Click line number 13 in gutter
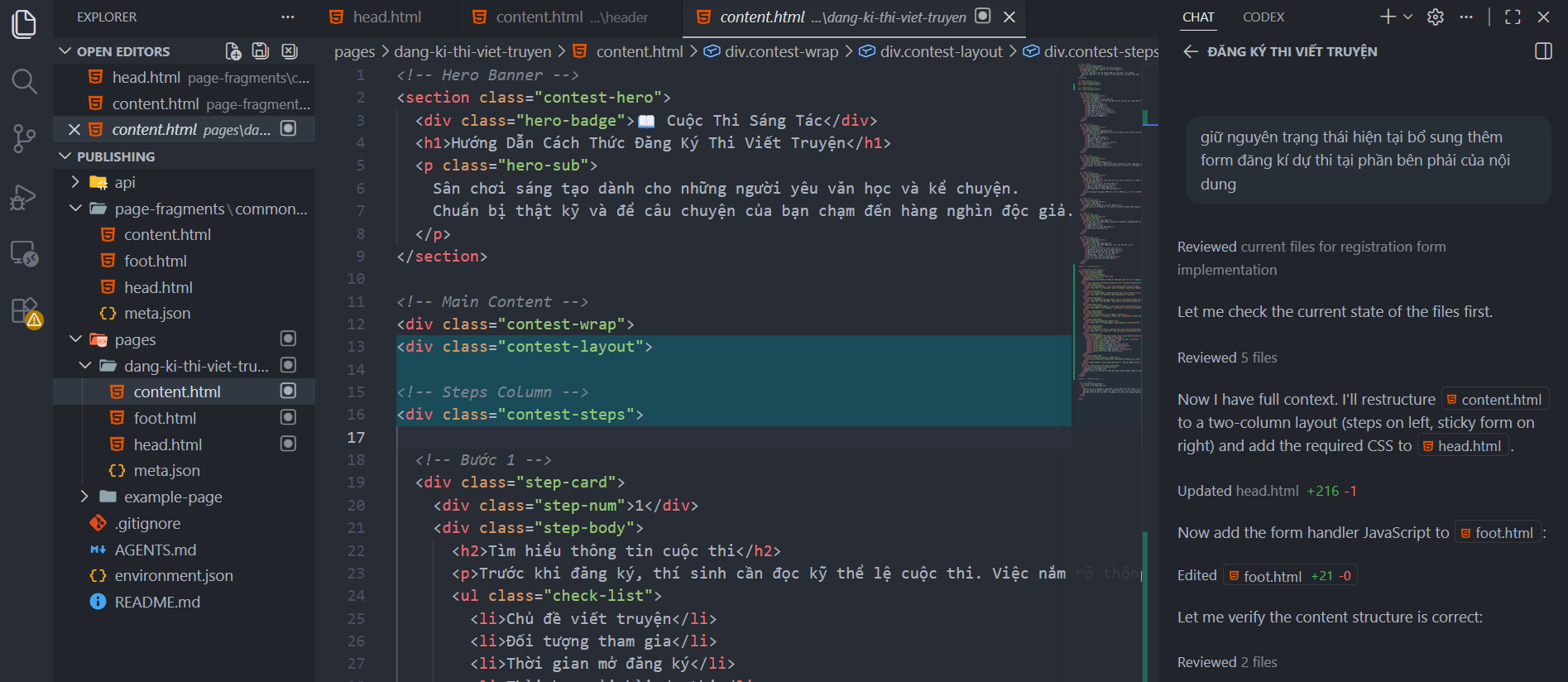The width and height of the screenshot is (1568, 682). 356,347
